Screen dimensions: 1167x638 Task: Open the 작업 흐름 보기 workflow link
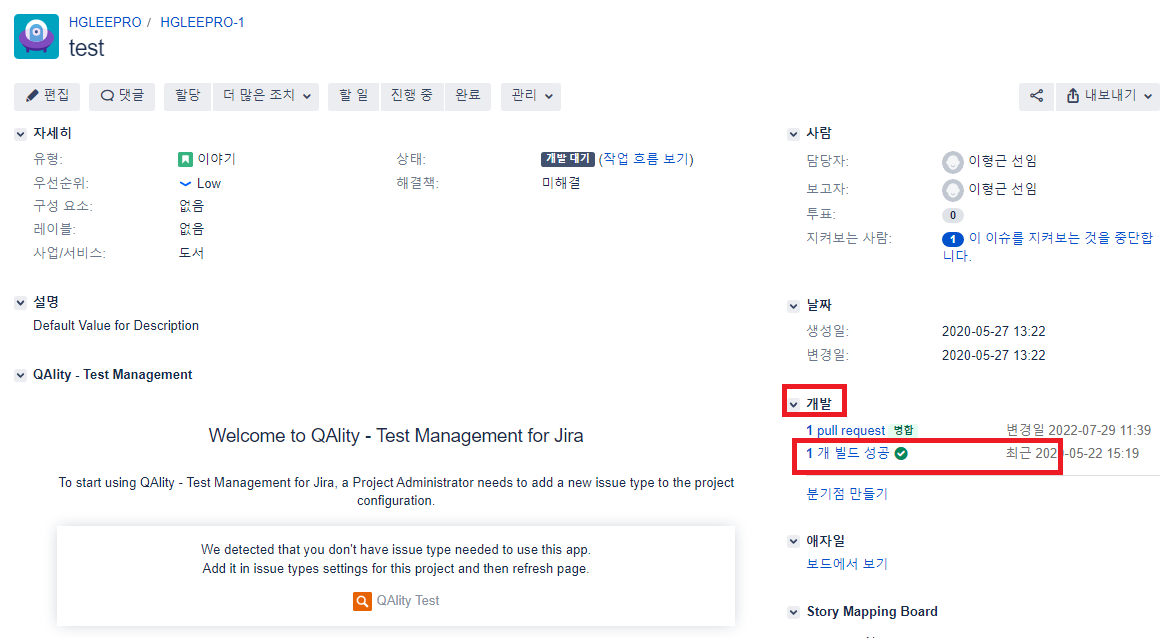click(x=646, y=159)
